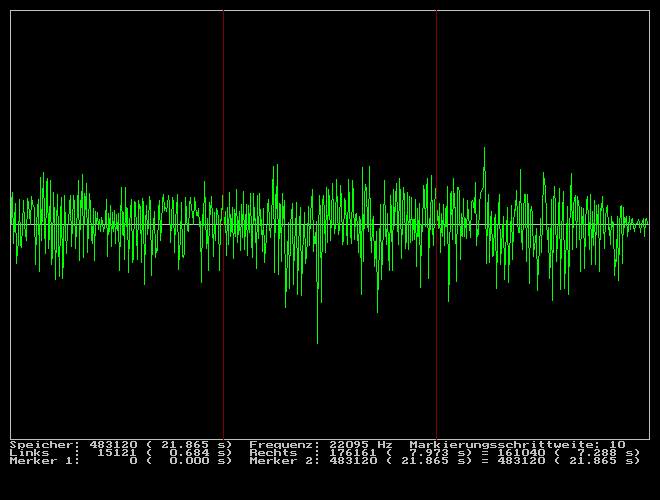Click the Speicher label
Viewport: 660px width, 500px height.
(x=43, y=444)
